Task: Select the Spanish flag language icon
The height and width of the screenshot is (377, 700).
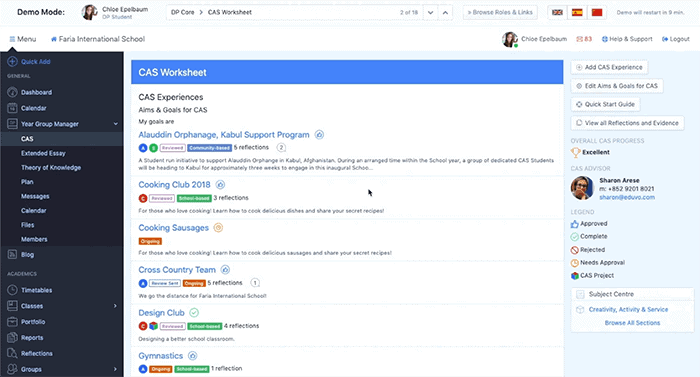Action: click(577, 13)
